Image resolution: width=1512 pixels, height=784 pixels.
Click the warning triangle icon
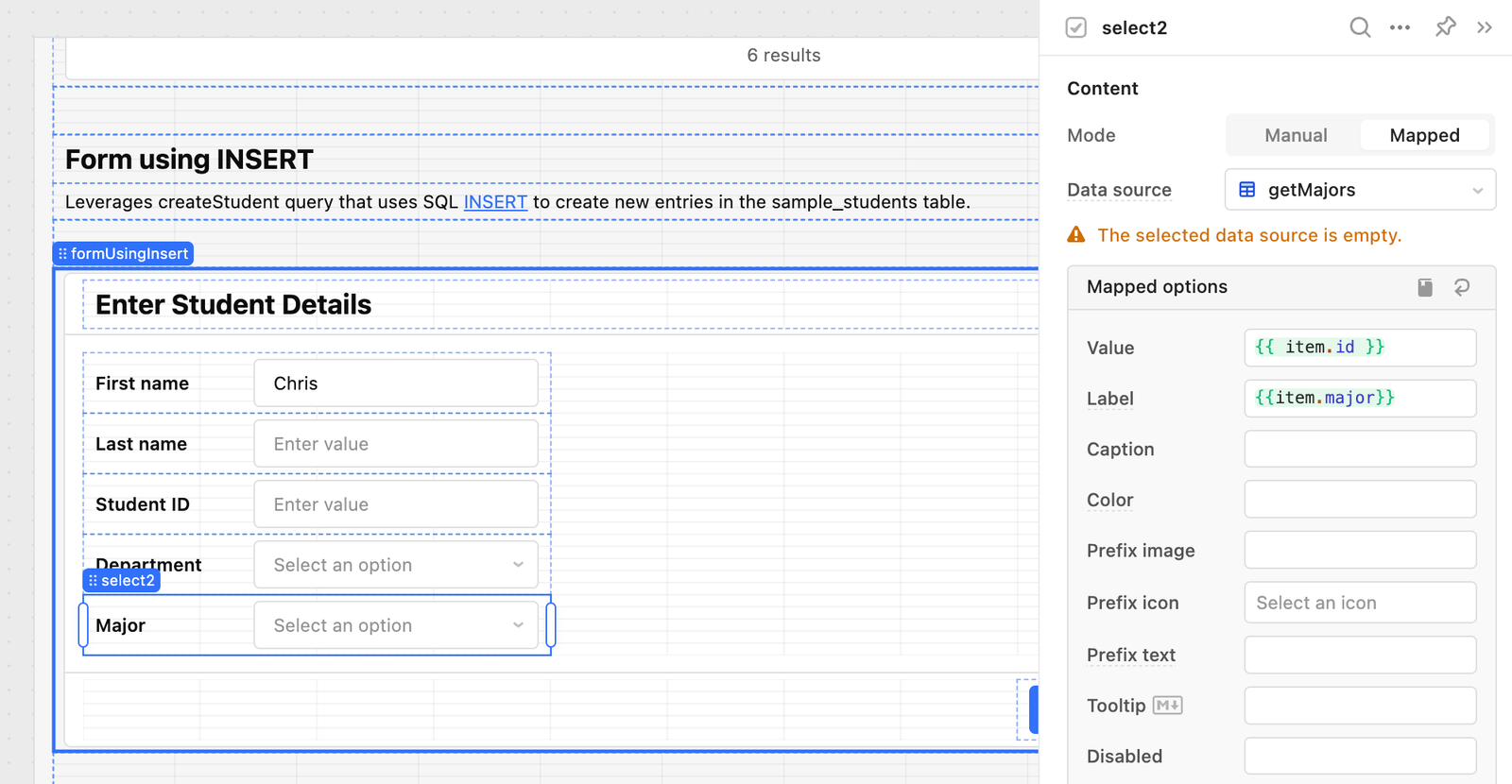(1076, 234)
